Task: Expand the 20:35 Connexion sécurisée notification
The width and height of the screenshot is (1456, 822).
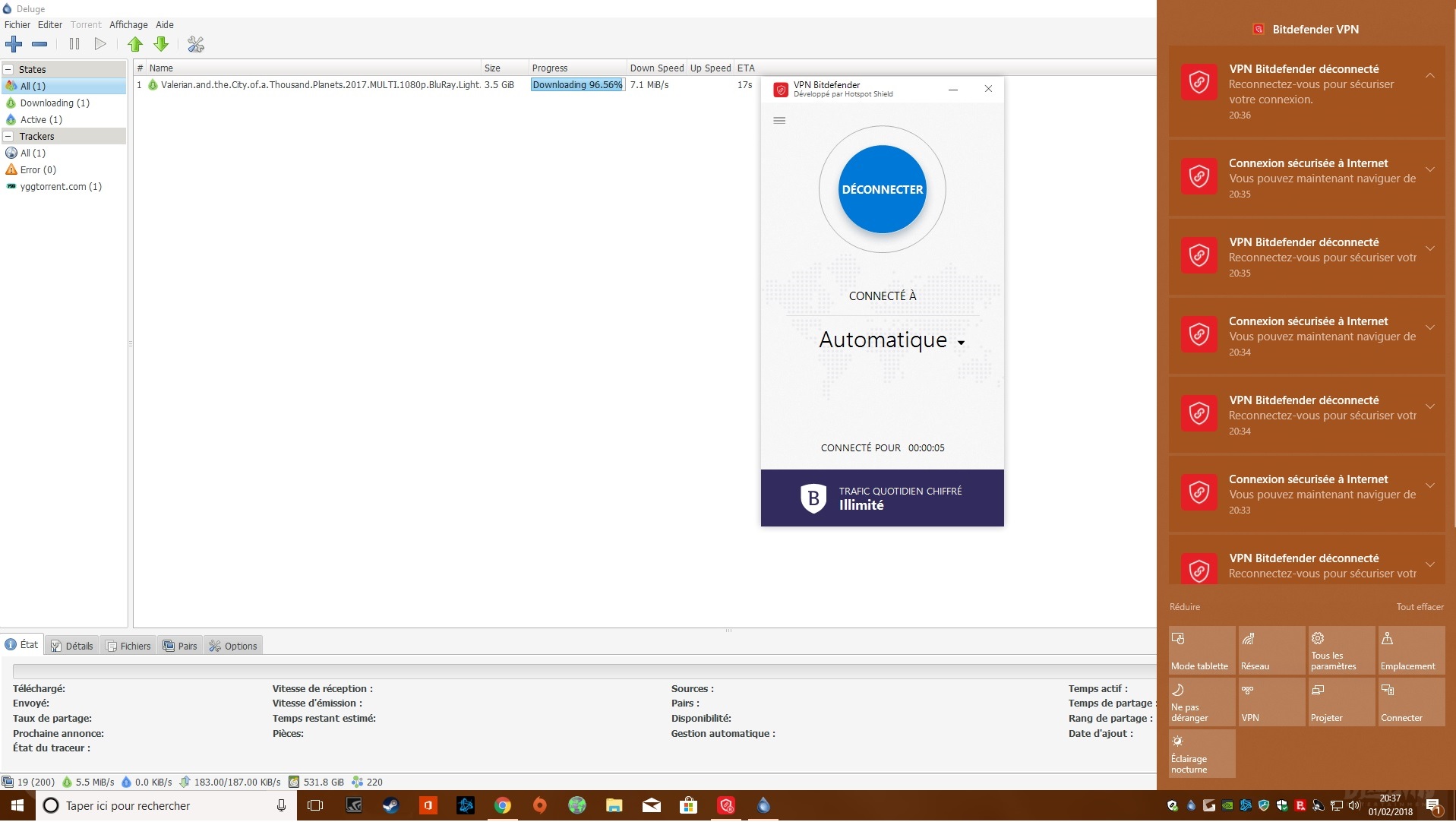Action: coord(1430,169)
